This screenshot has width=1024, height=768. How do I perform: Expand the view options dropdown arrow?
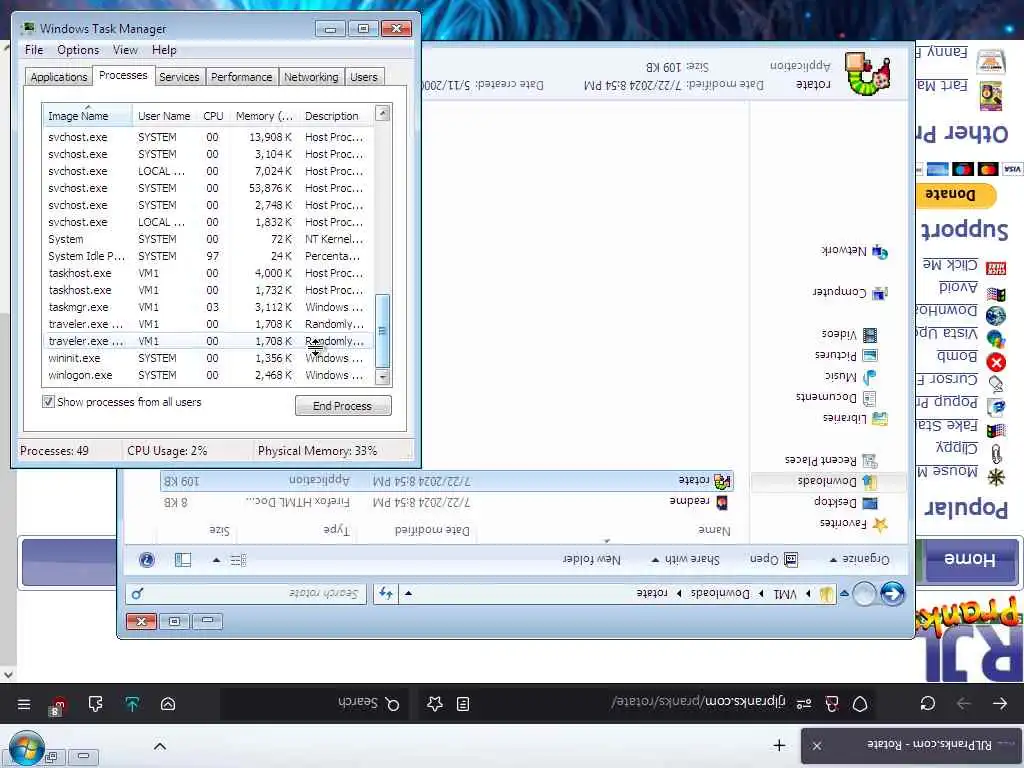pyautogui.click(x=216, y=560)
